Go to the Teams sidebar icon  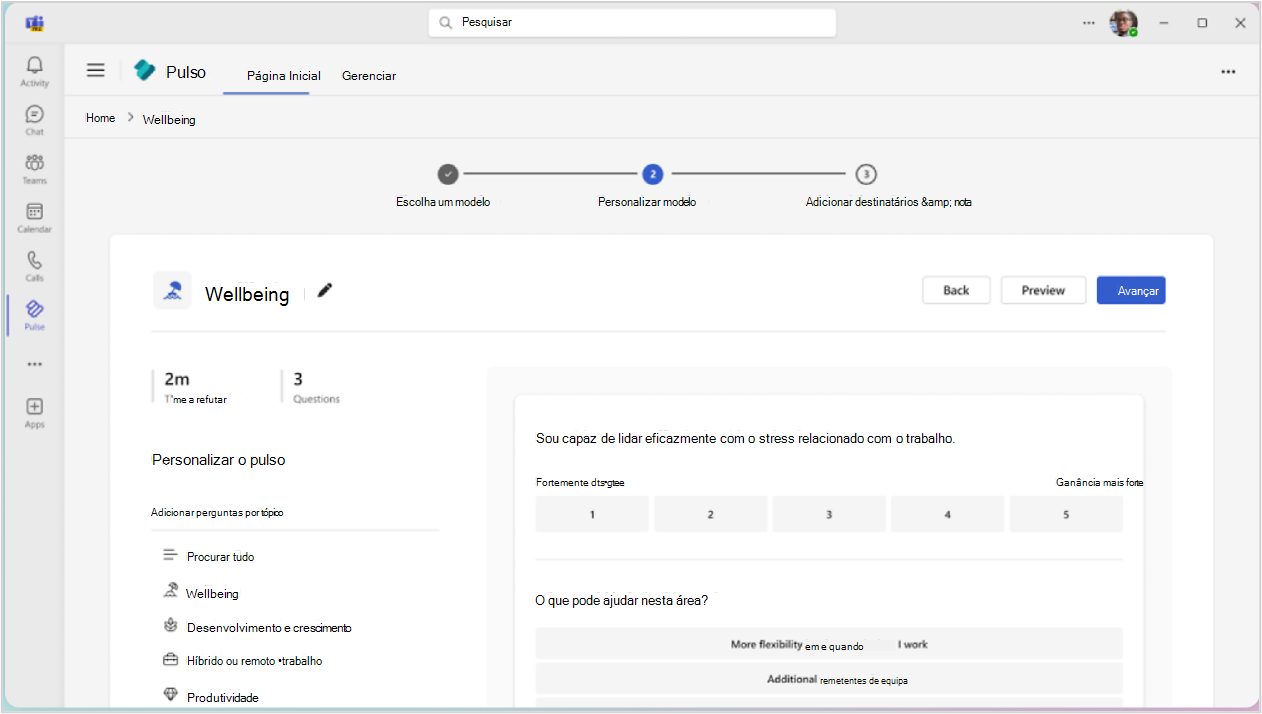click(x=34, y=165)
